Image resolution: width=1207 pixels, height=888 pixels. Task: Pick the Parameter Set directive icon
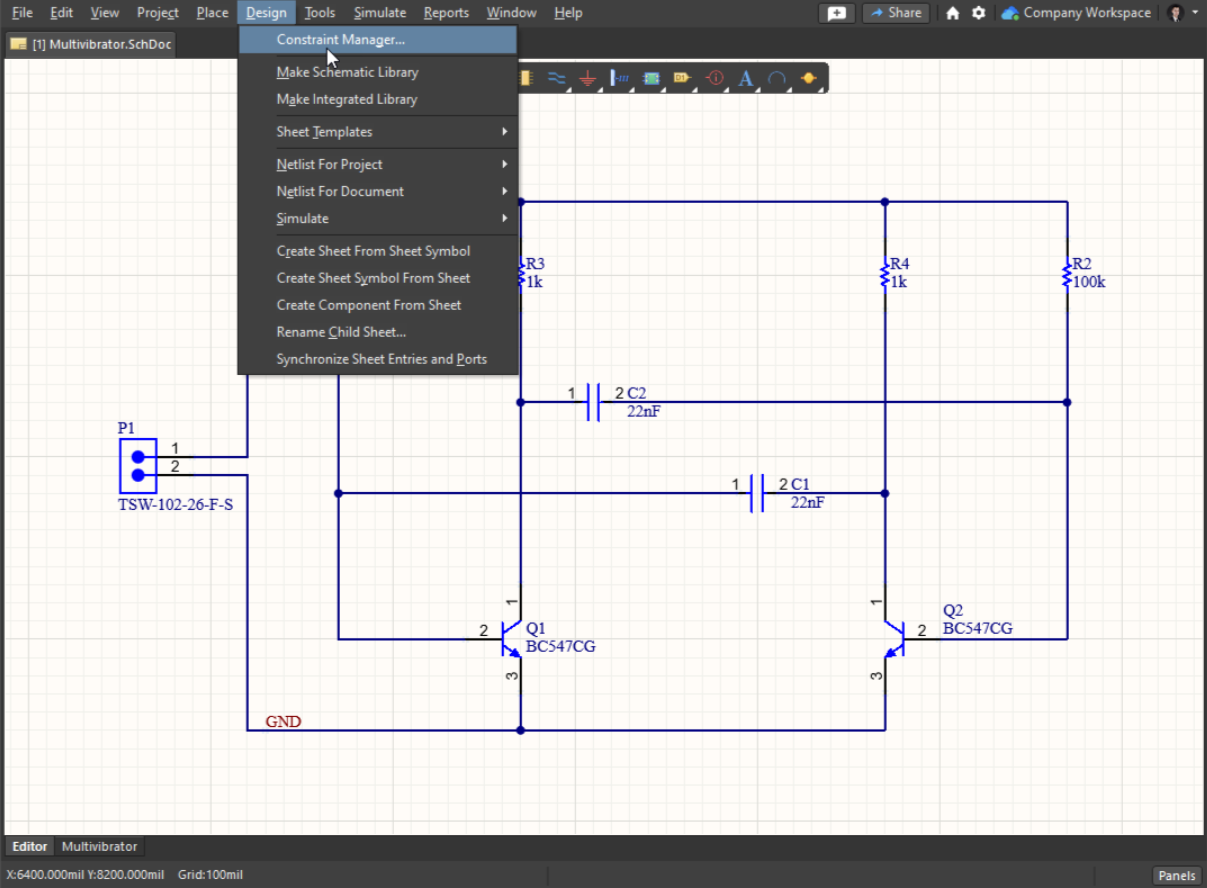714,78
